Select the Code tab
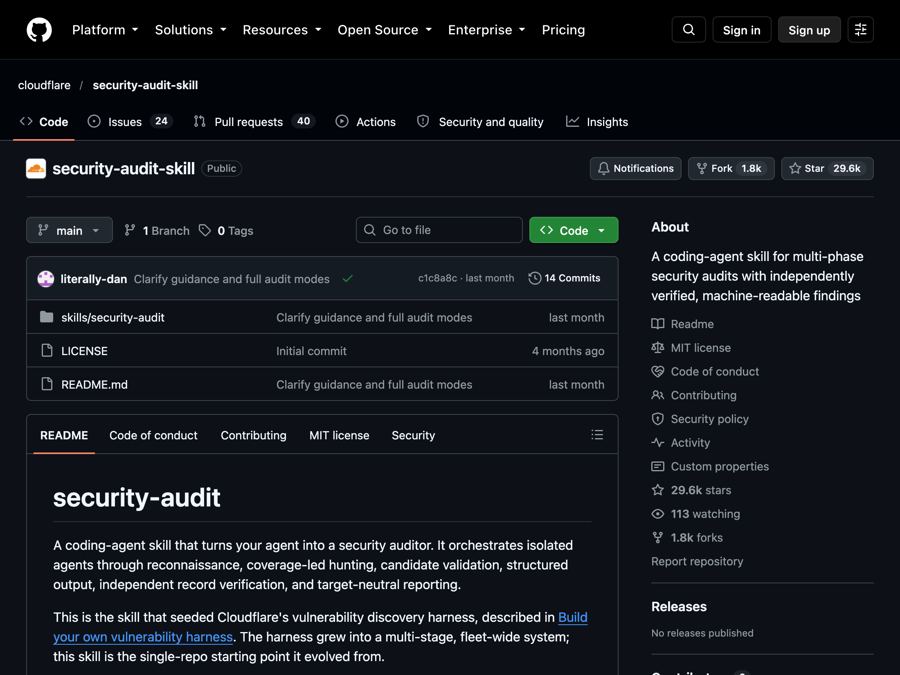Viewport: 900px width, 675px height. tap(44, 122)
